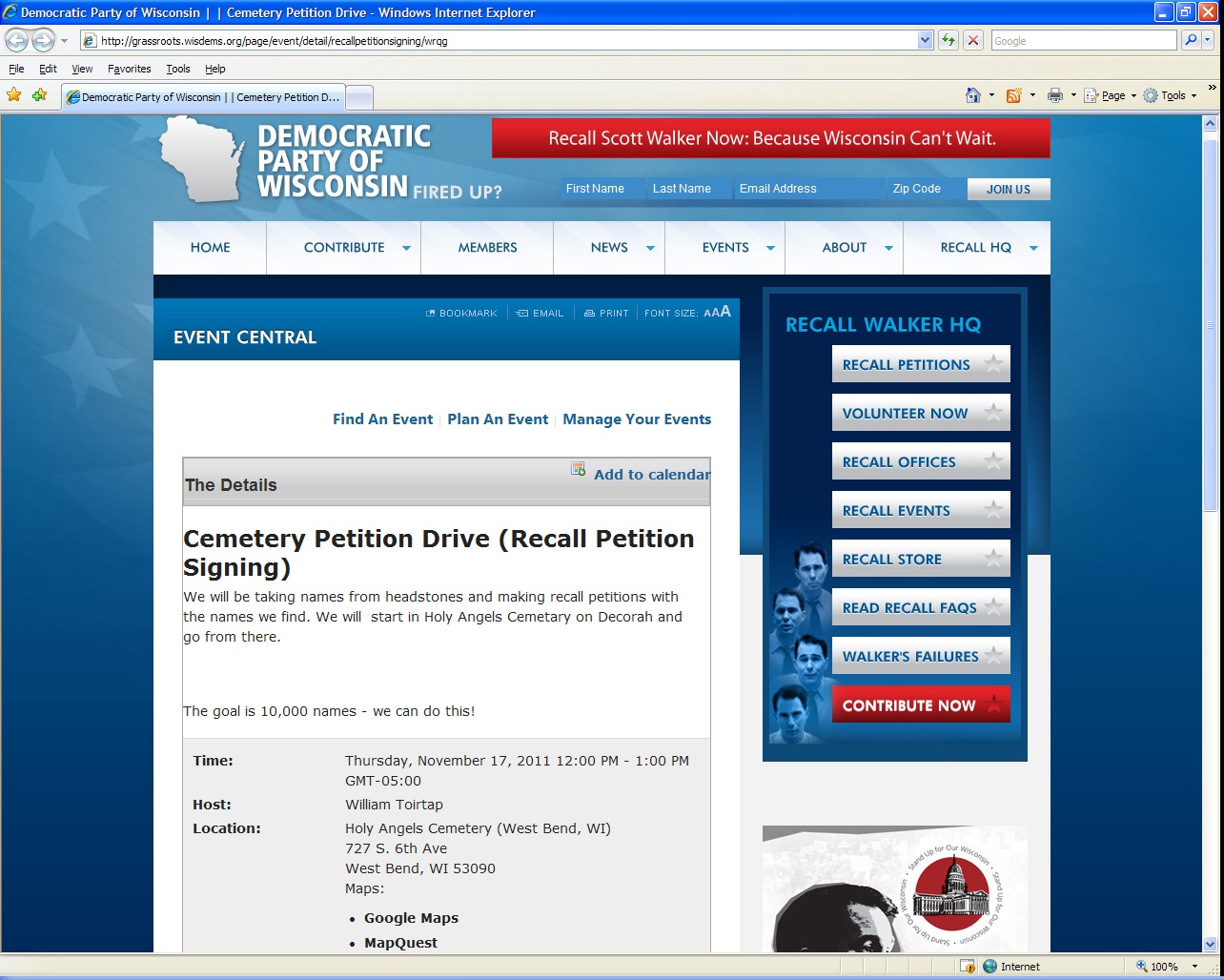Viewport: 1224px width, 980px height.
Task: Select the Democratic Party of Wisconsin browser tab
Action: pyautogui.click(x=202, y=97)
